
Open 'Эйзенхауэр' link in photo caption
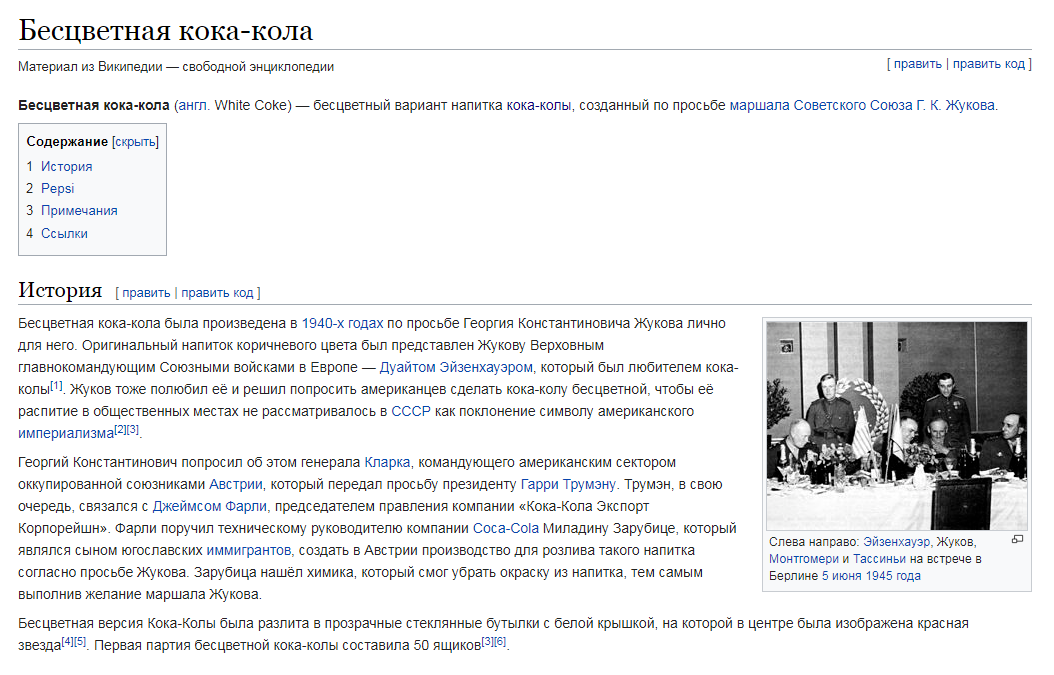tap(897, 542)
